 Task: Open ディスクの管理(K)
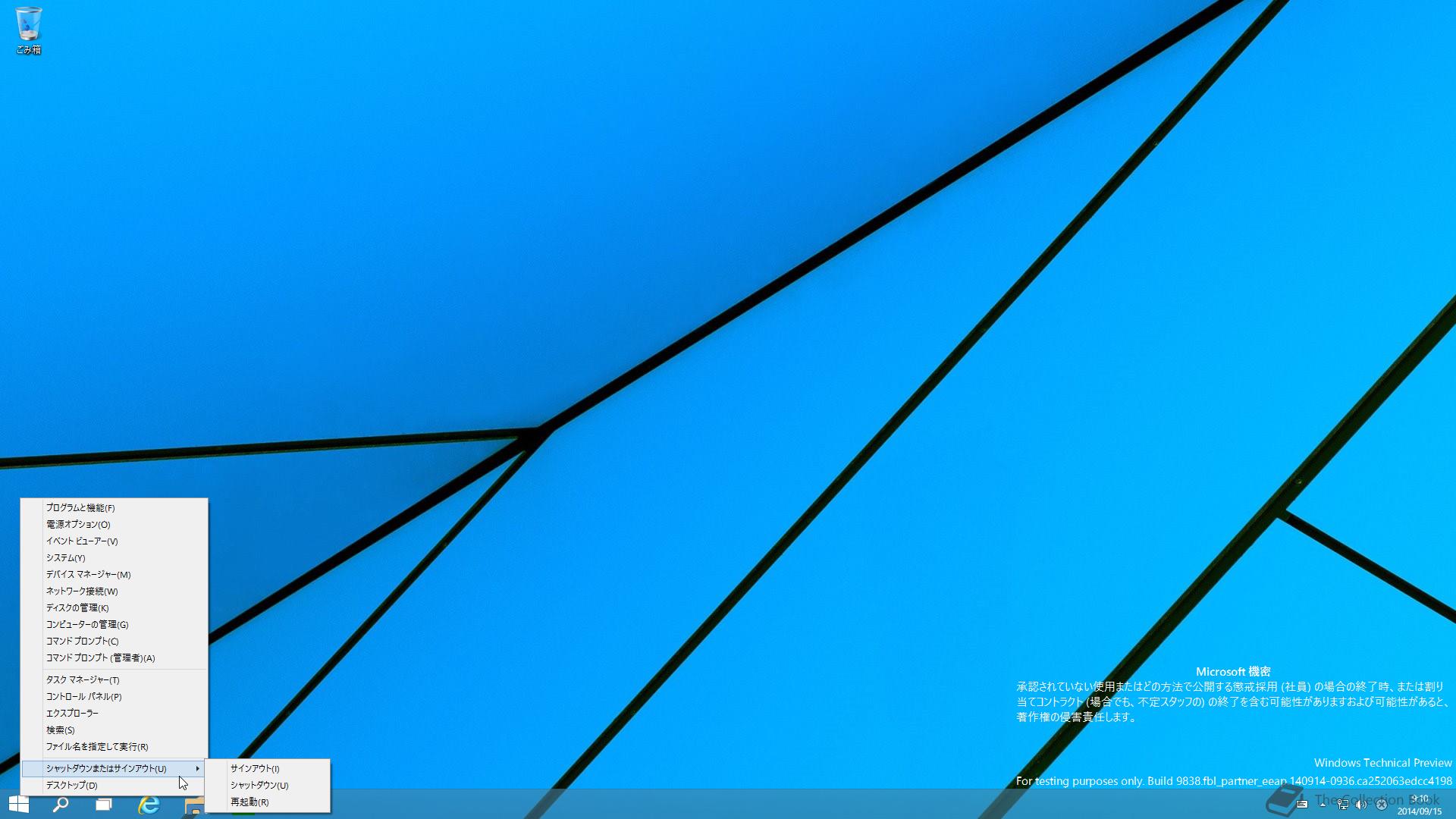(x=114, y=608)
